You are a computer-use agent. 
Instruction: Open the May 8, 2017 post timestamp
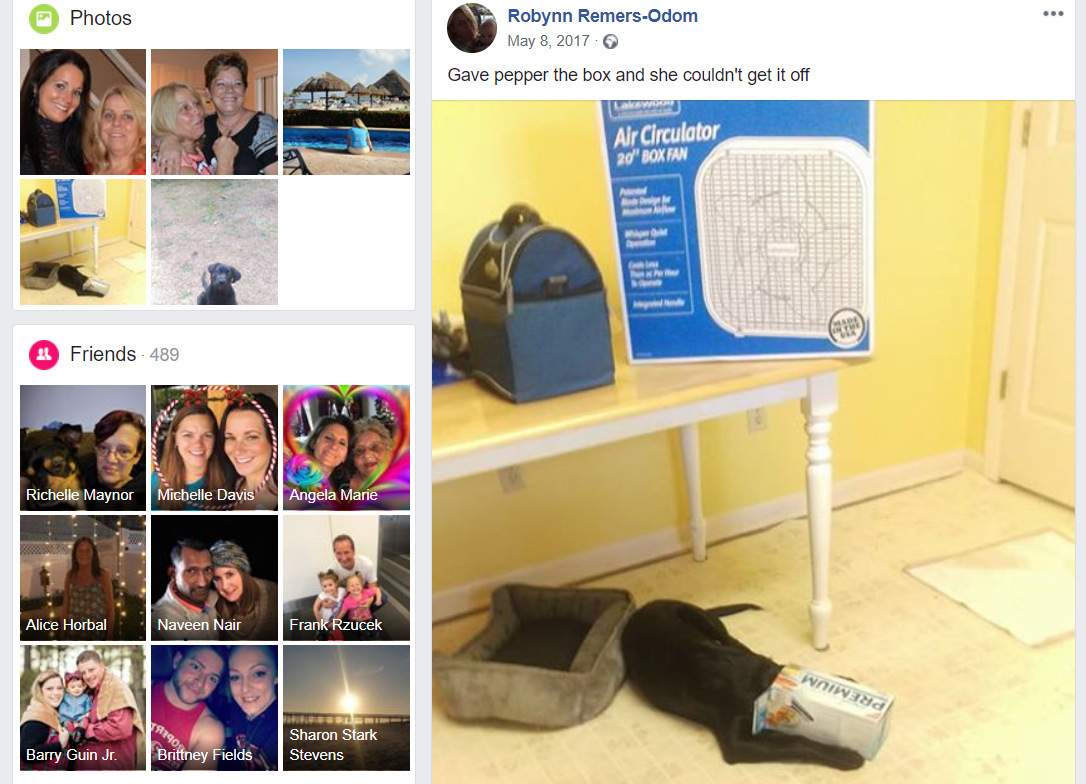[x=548, y=42]
